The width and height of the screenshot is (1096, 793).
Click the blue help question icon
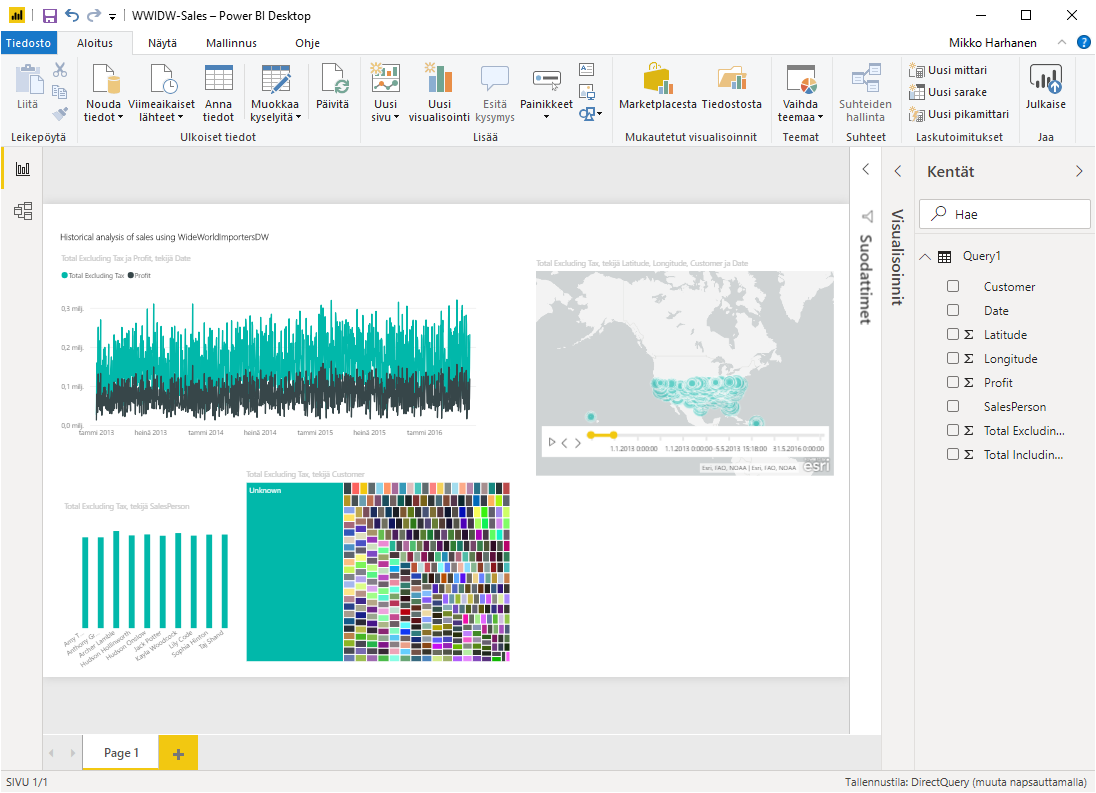click(x=1083, y=43)
